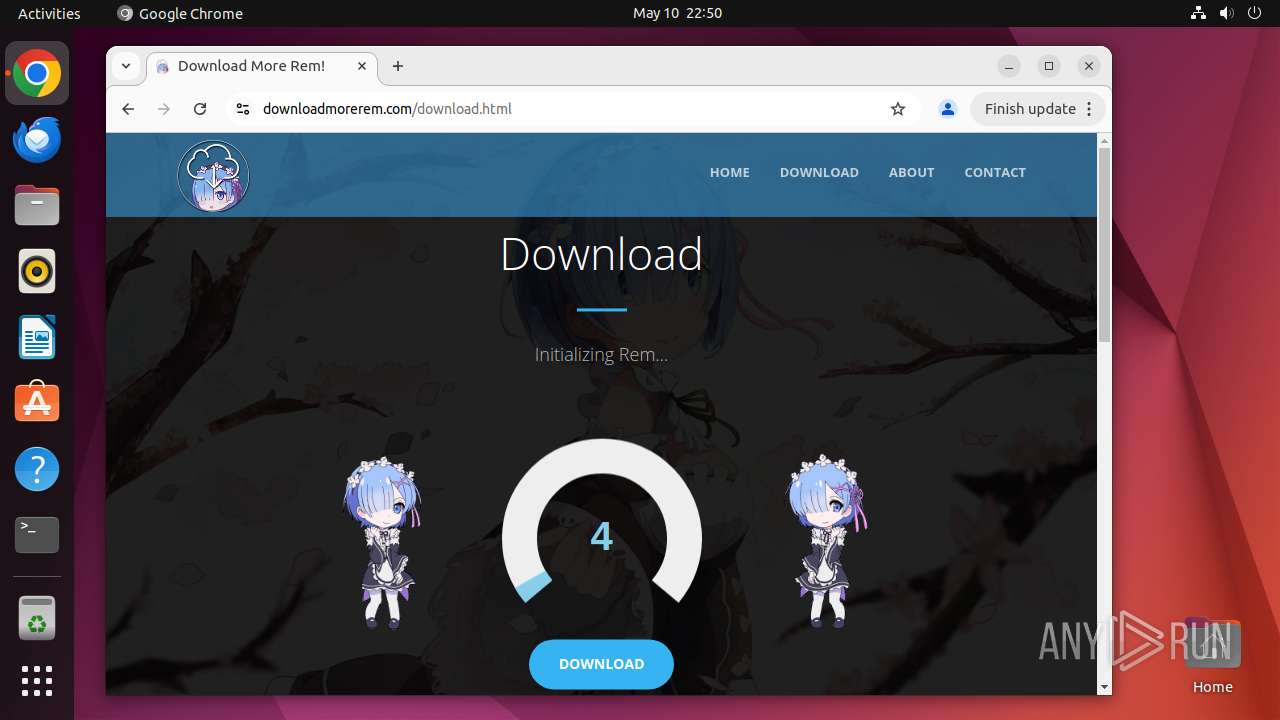The image size is (1280, 720).
Task: Click the blue DOWNLOAD button
Action: click(x=601, y=664)
